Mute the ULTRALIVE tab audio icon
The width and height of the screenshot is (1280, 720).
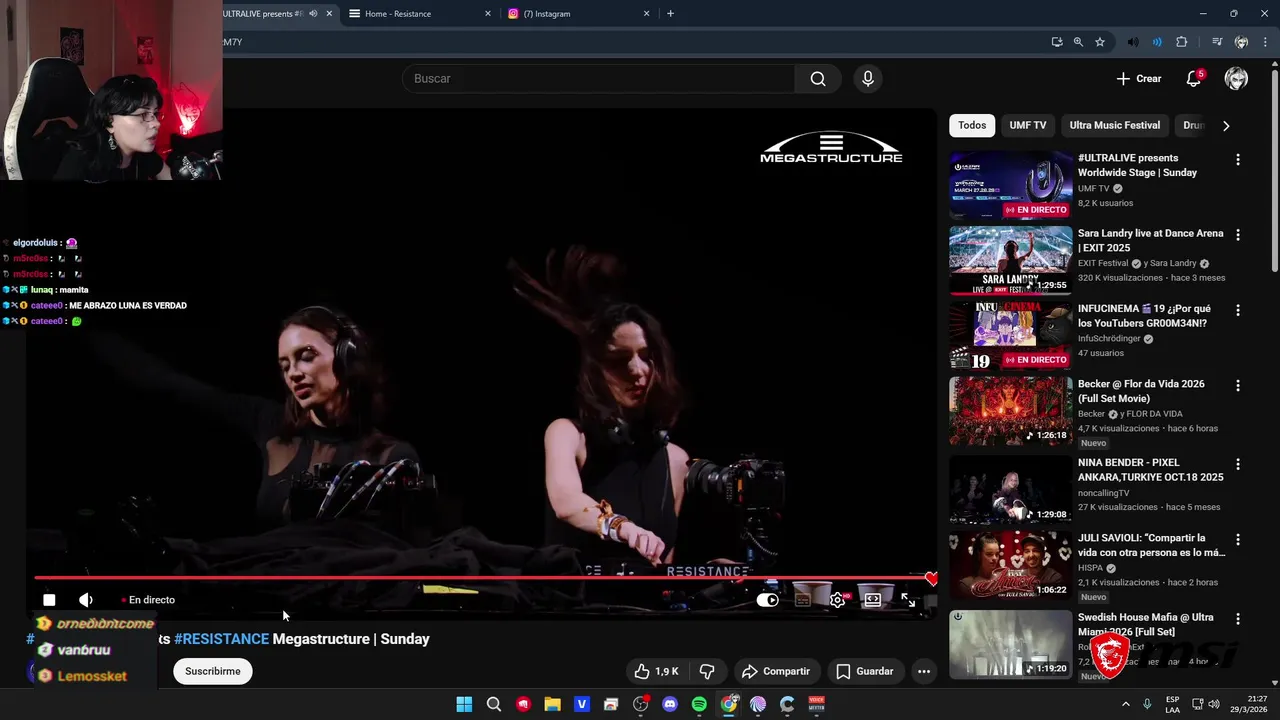pyautogui.click(x=313, y=14)
